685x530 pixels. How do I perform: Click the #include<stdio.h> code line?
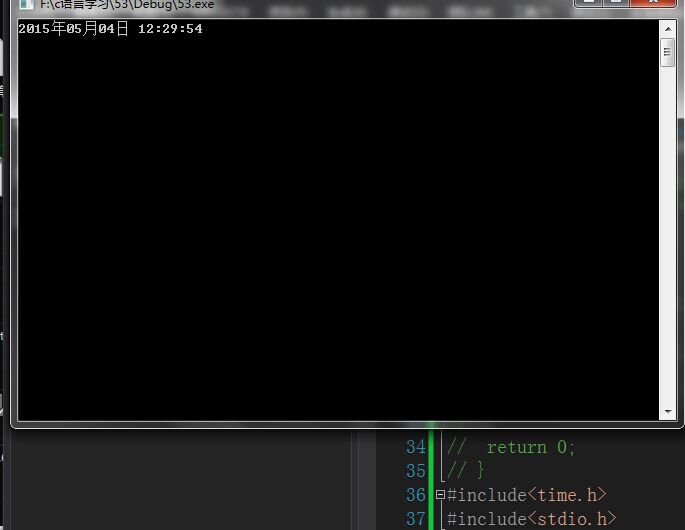531,519
